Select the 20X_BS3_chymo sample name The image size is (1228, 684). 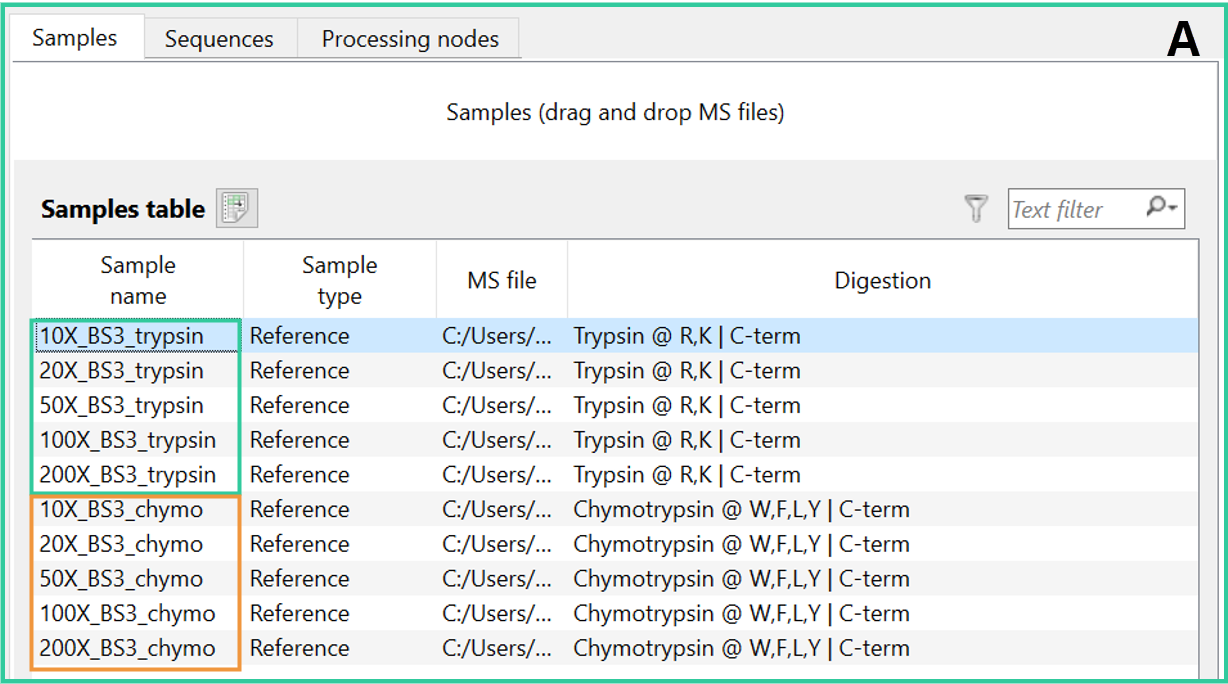[x=121, y=544]
